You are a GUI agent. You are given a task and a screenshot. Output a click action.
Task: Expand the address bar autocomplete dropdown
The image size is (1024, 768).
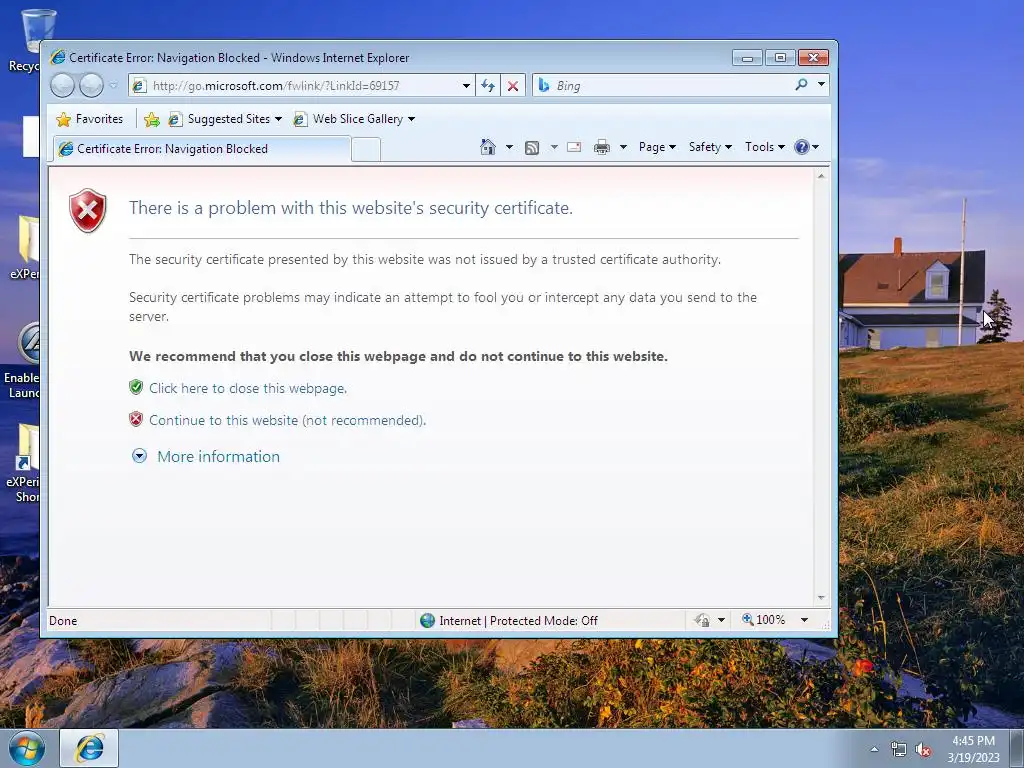click(x=466, y=86)
